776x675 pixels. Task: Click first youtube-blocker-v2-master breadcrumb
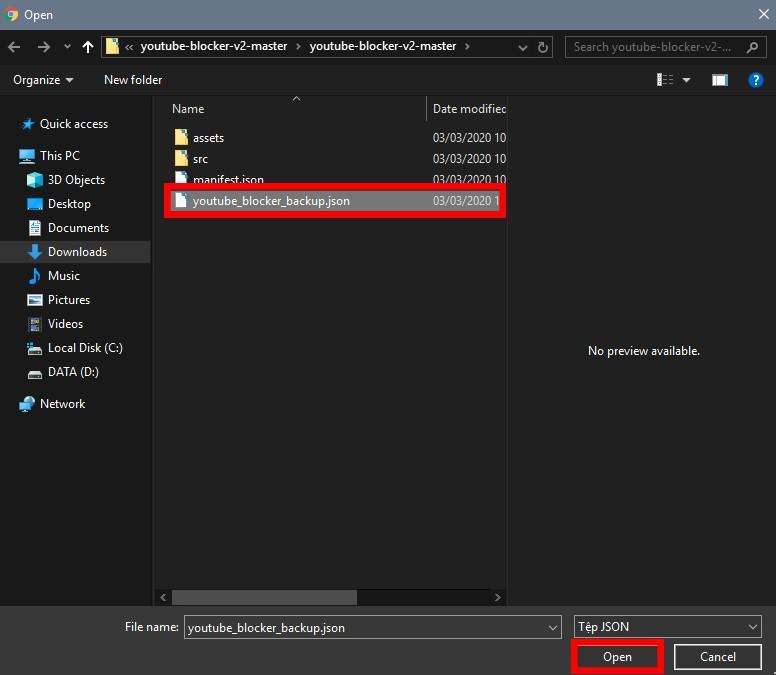point(214,47)
